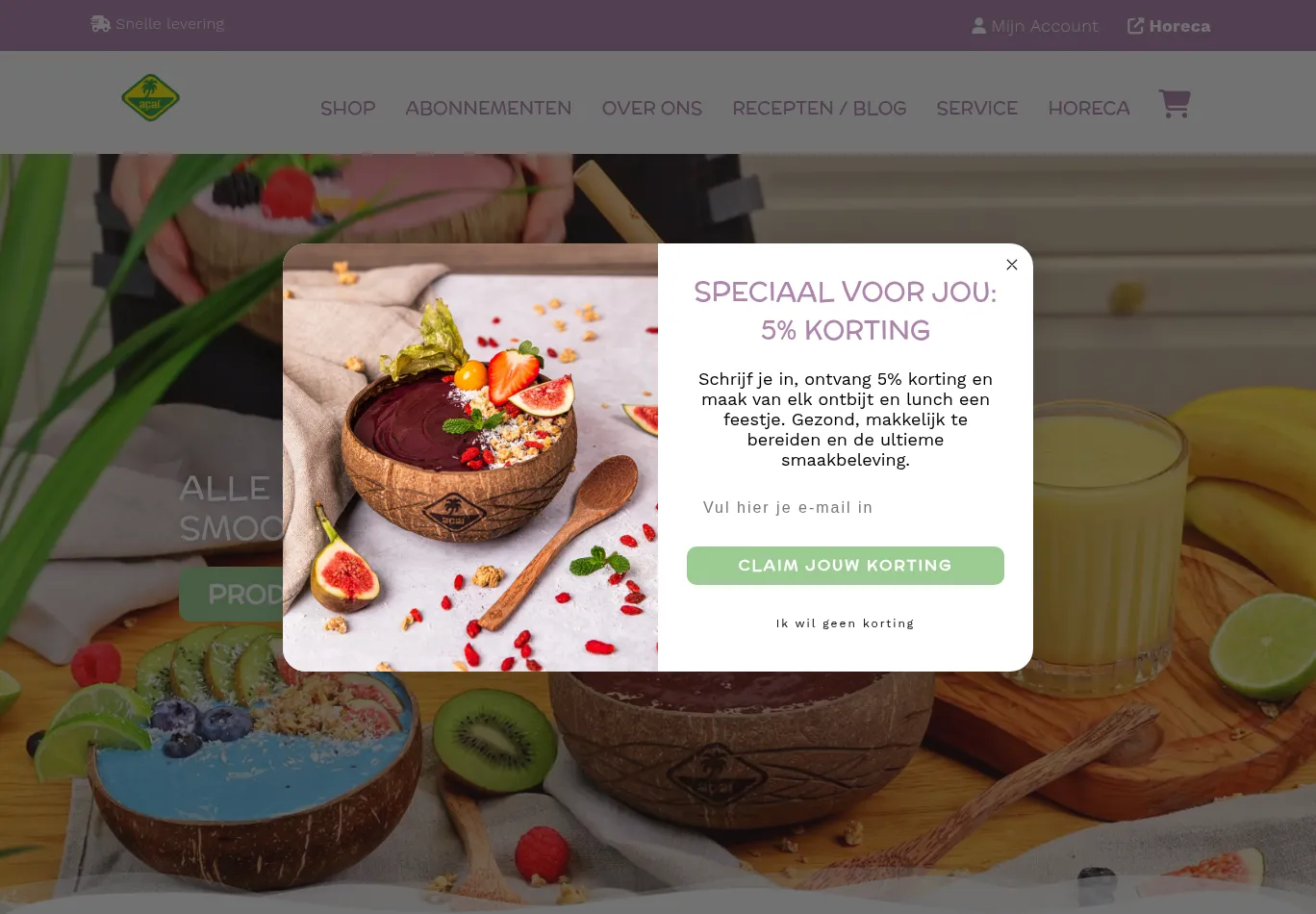The height and width of the screenshot is (914, 1316).
Task: Open RECEPTEN / BLOG in the navigation
Action: click(819, 109)
